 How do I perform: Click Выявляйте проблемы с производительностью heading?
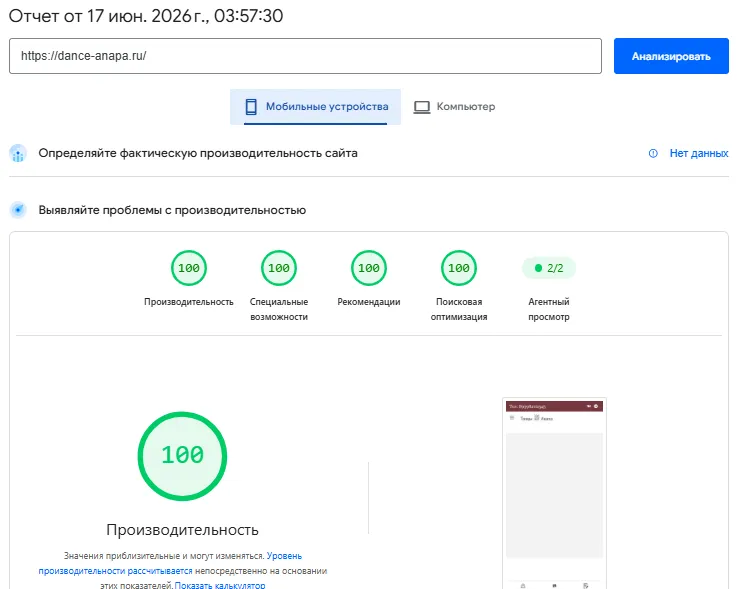pyautogui.click(x=172, y=210)
